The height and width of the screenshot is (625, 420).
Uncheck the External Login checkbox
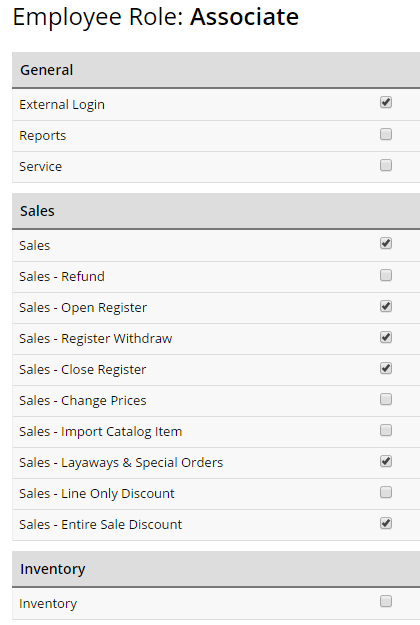[x=386, y=102]
